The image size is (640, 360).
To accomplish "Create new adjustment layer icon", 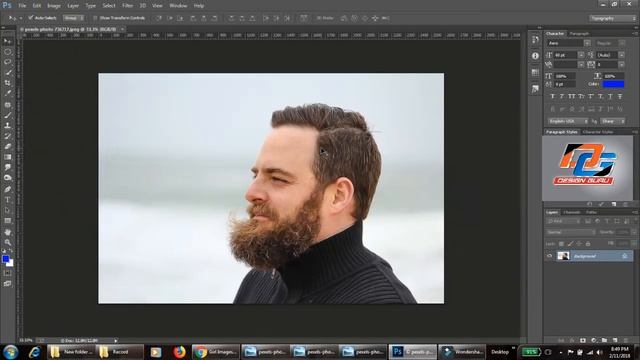I will pyautogui.click(x=593, y=340).
